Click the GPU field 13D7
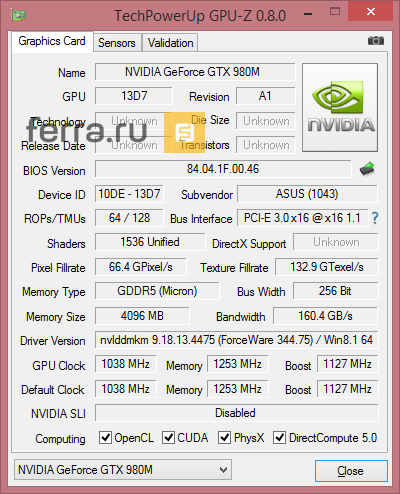 point(134,96)
